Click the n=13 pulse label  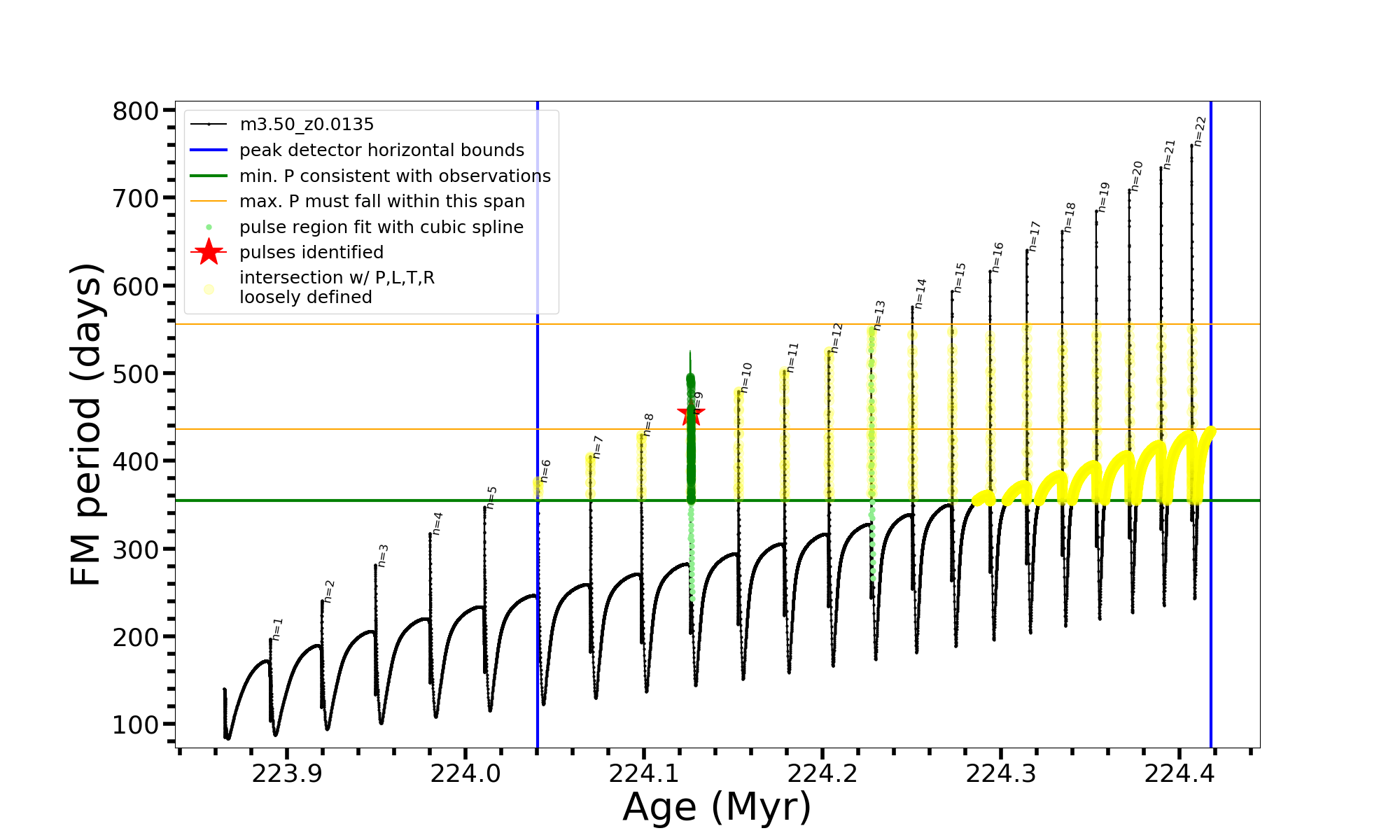879,315
